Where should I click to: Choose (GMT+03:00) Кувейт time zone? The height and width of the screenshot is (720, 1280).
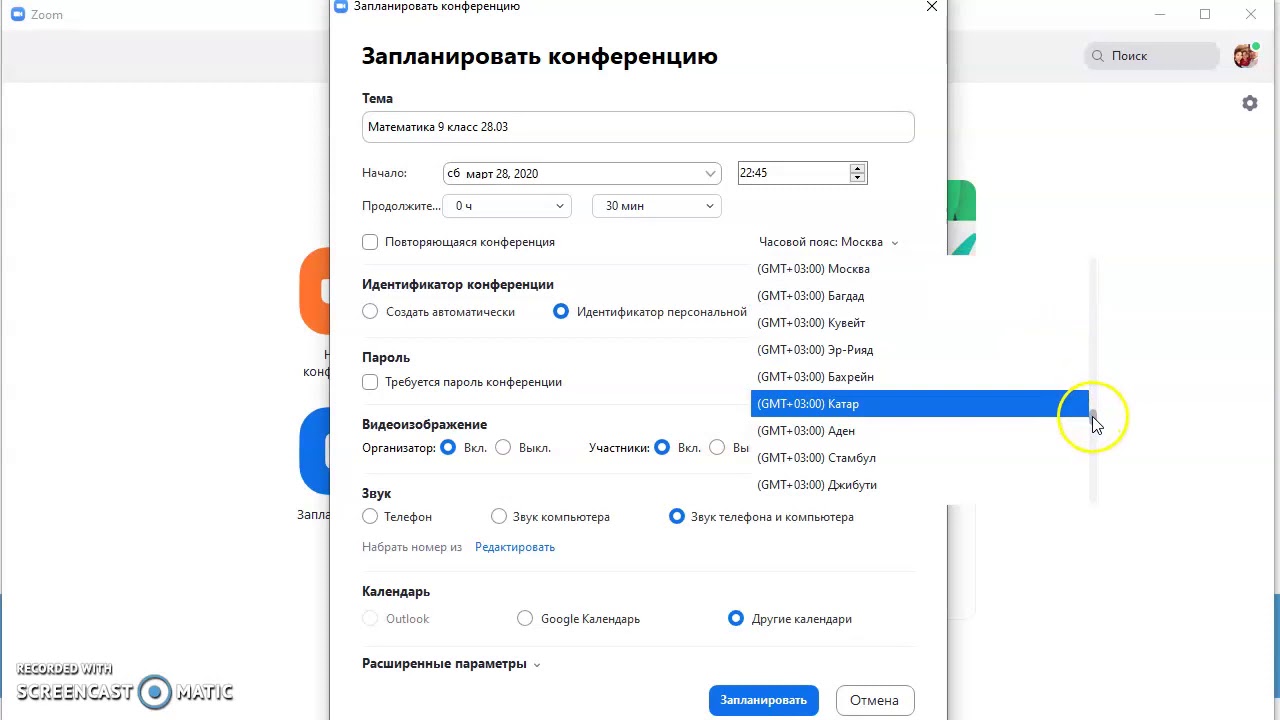click(919, 323)
